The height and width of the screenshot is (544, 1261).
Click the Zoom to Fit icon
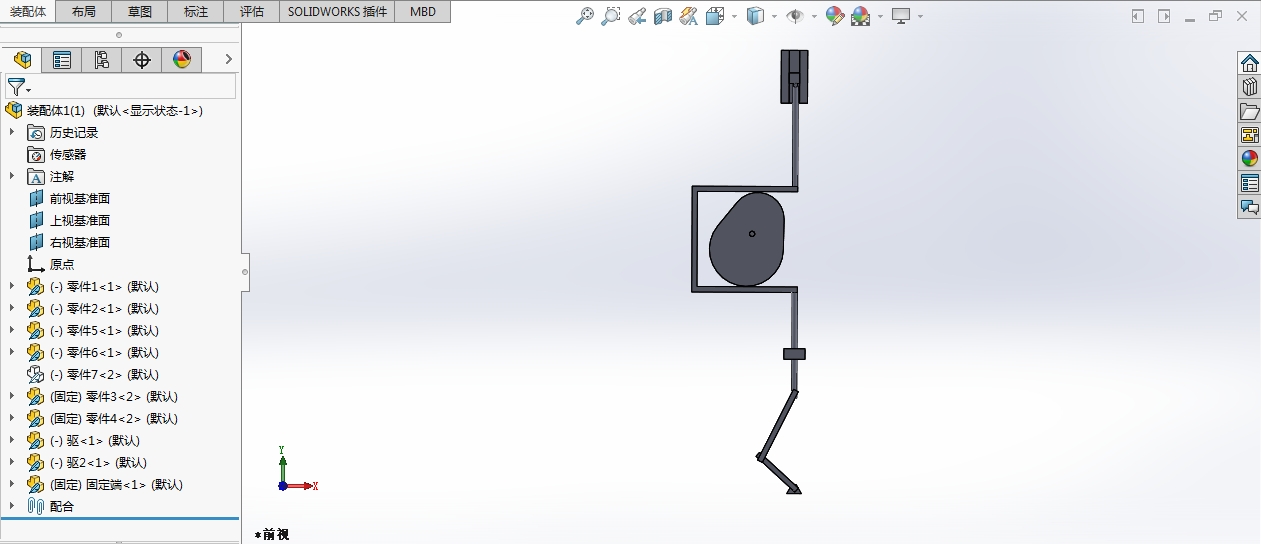click(x=586, y=16)
